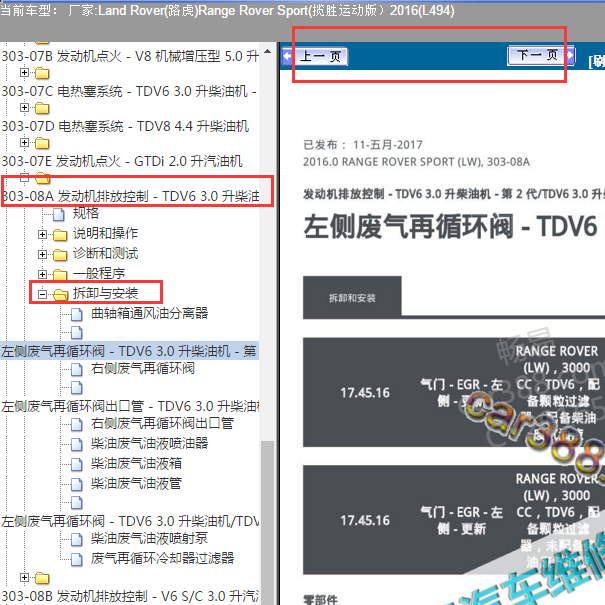Click document icon beside 右侧废气再循环阀
Image resolution: width=605 pixels, height=605 pixels.
click(77, 370)
